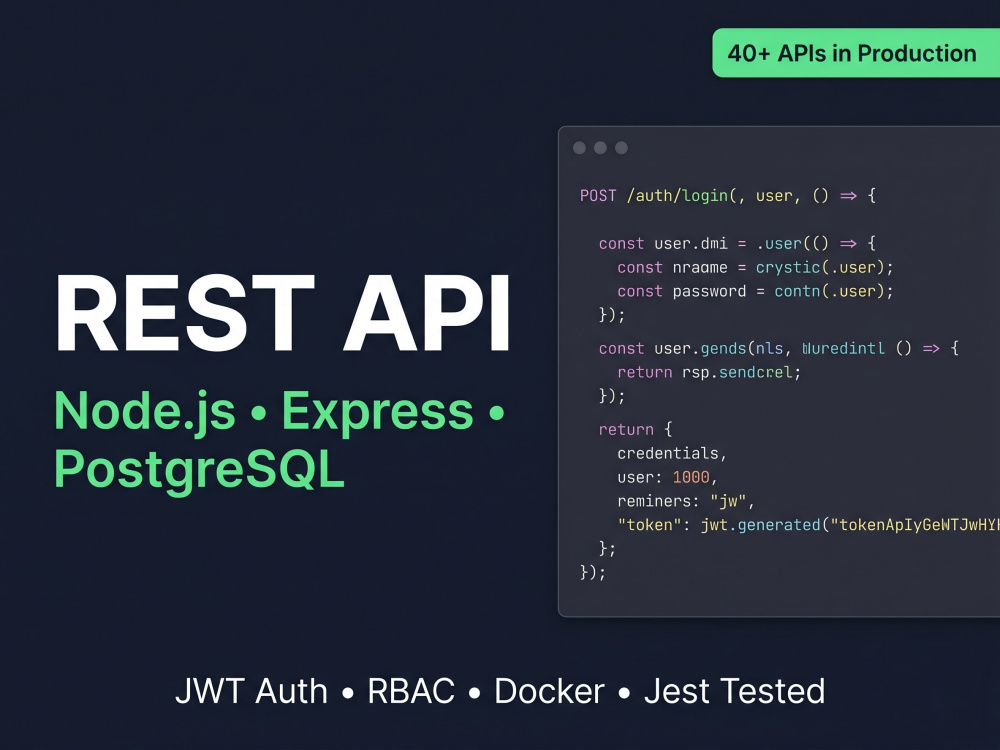Click the "user: 1000," code line
The width and height of the screenshot is (1000, 750).
click(667, 477)
